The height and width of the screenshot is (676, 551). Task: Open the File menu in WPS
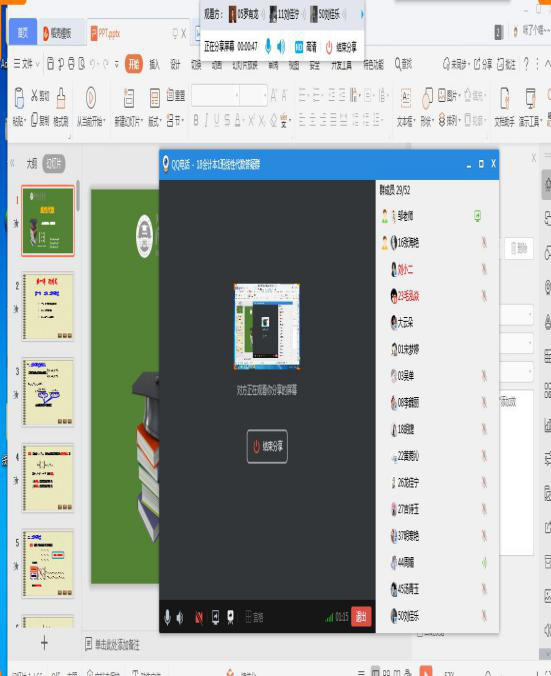(x=25, y=64)
